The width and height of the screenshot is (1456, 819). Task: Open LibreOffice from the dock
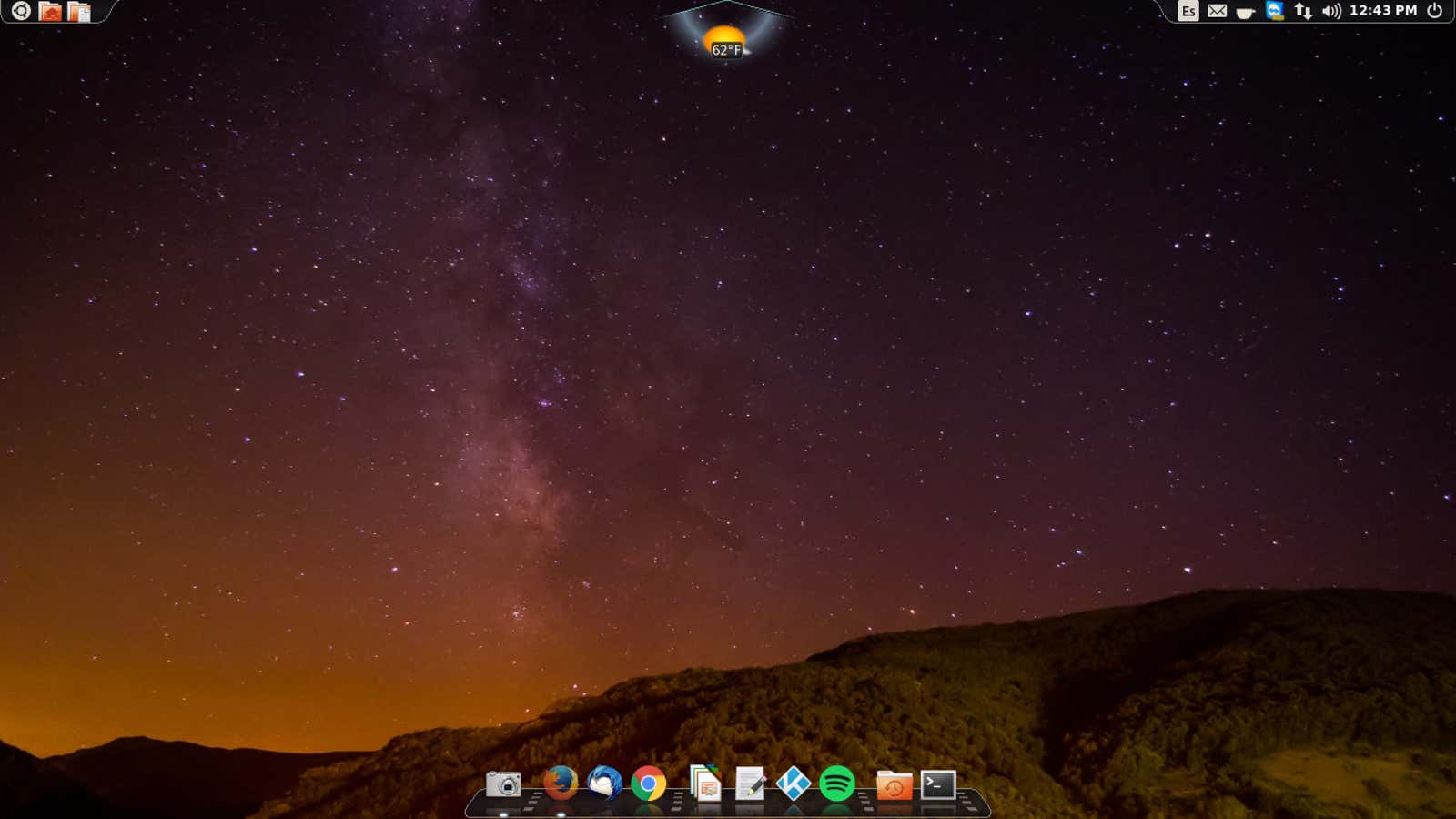click(705, 783)
